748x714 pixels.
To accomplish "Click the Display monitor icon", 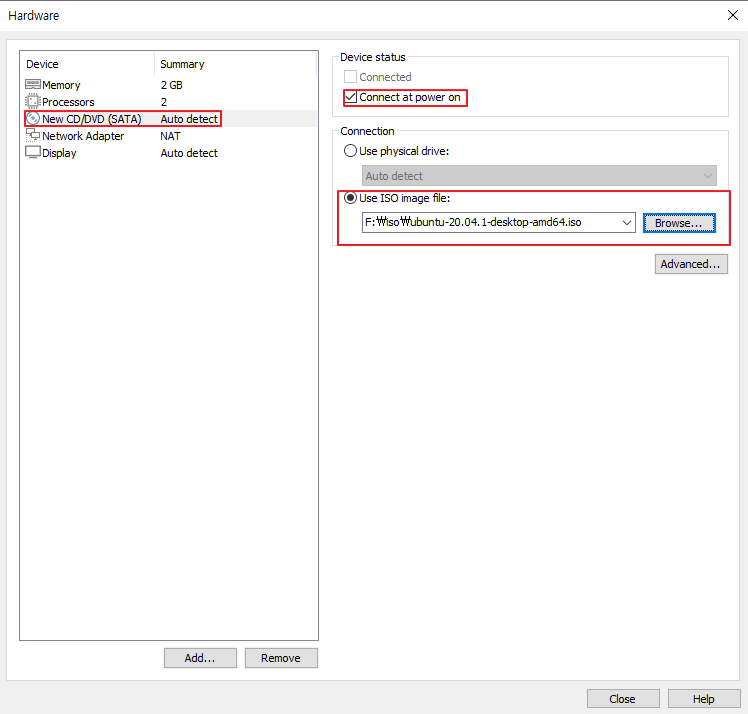I will 32,153.
